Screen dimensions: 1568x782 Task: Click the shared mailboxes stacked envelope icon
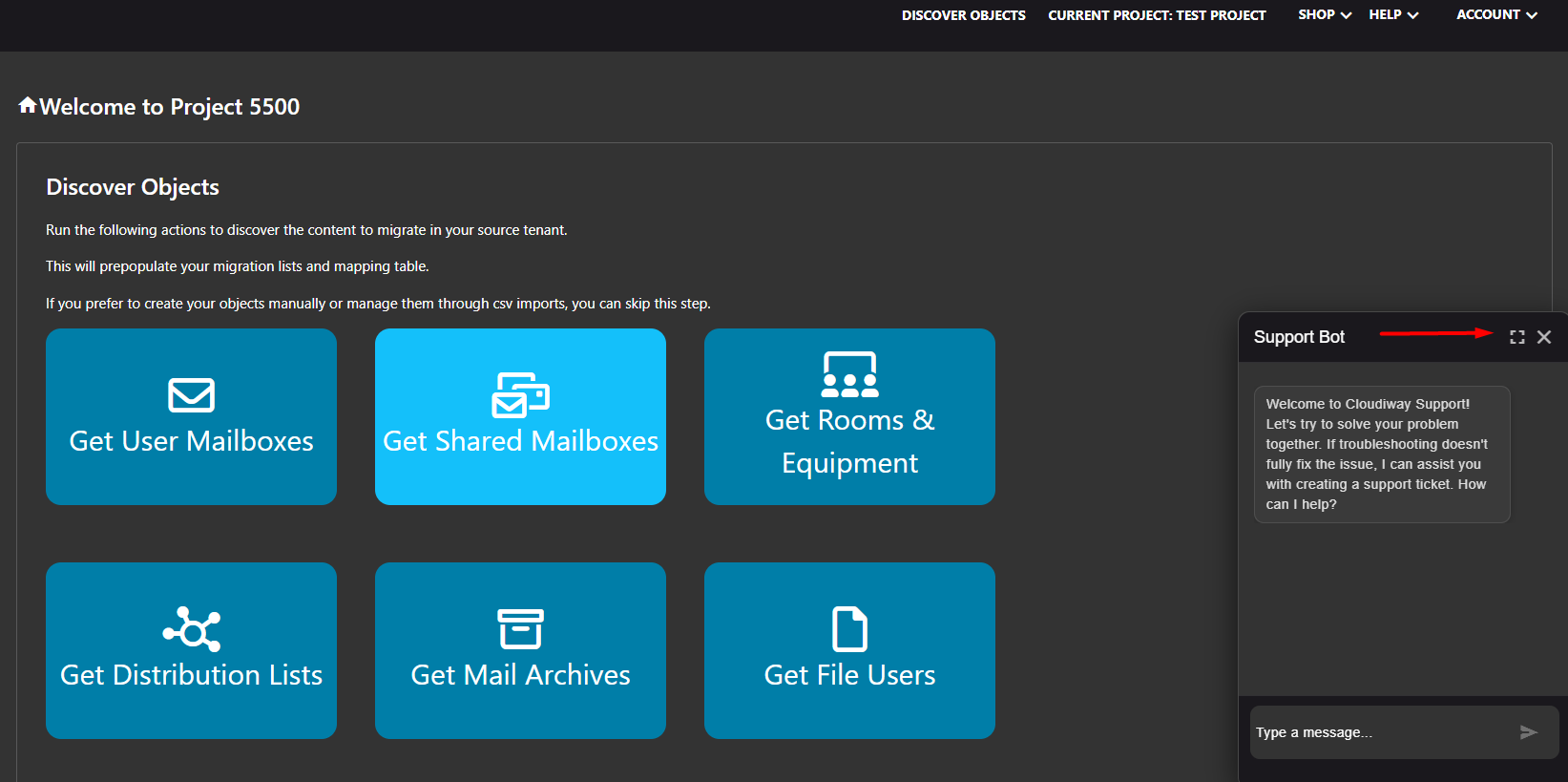tap(520, 395)
